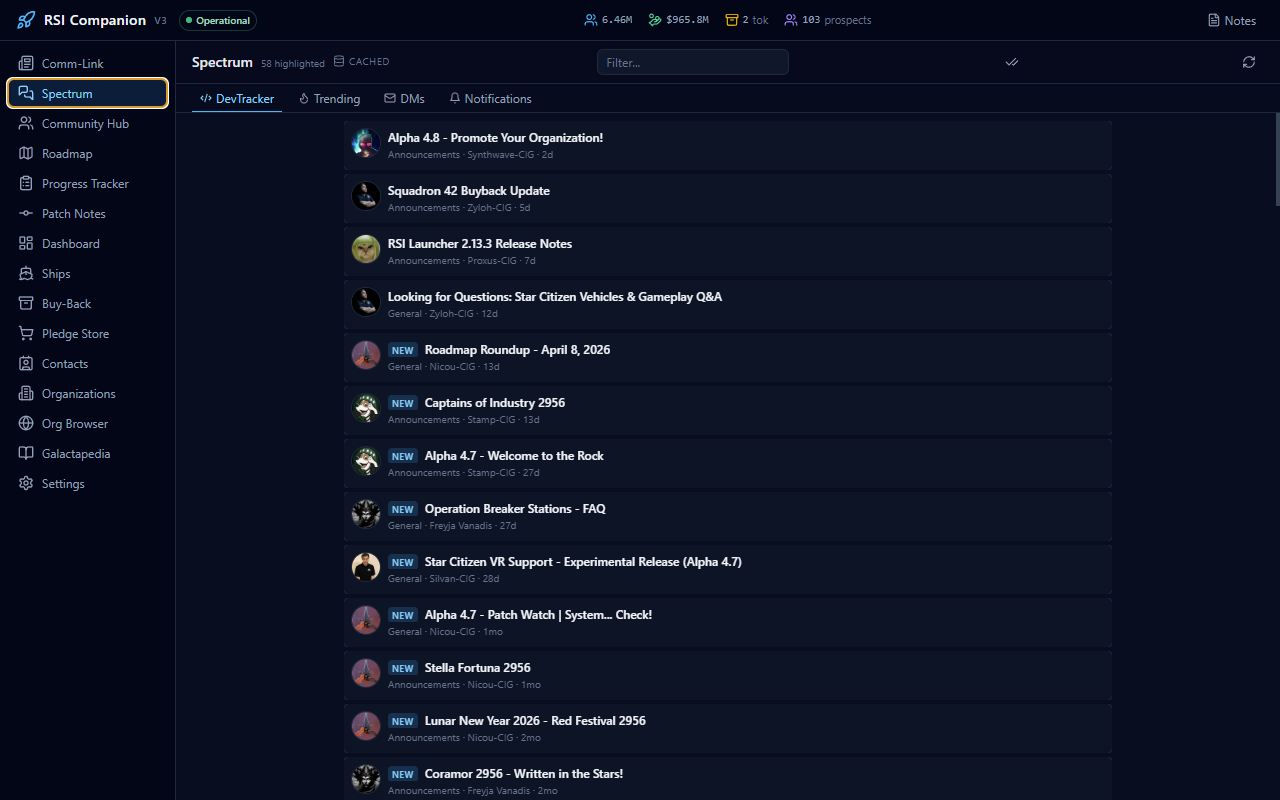Open Stella Fortuna 2956 post

tap(728, 676)
